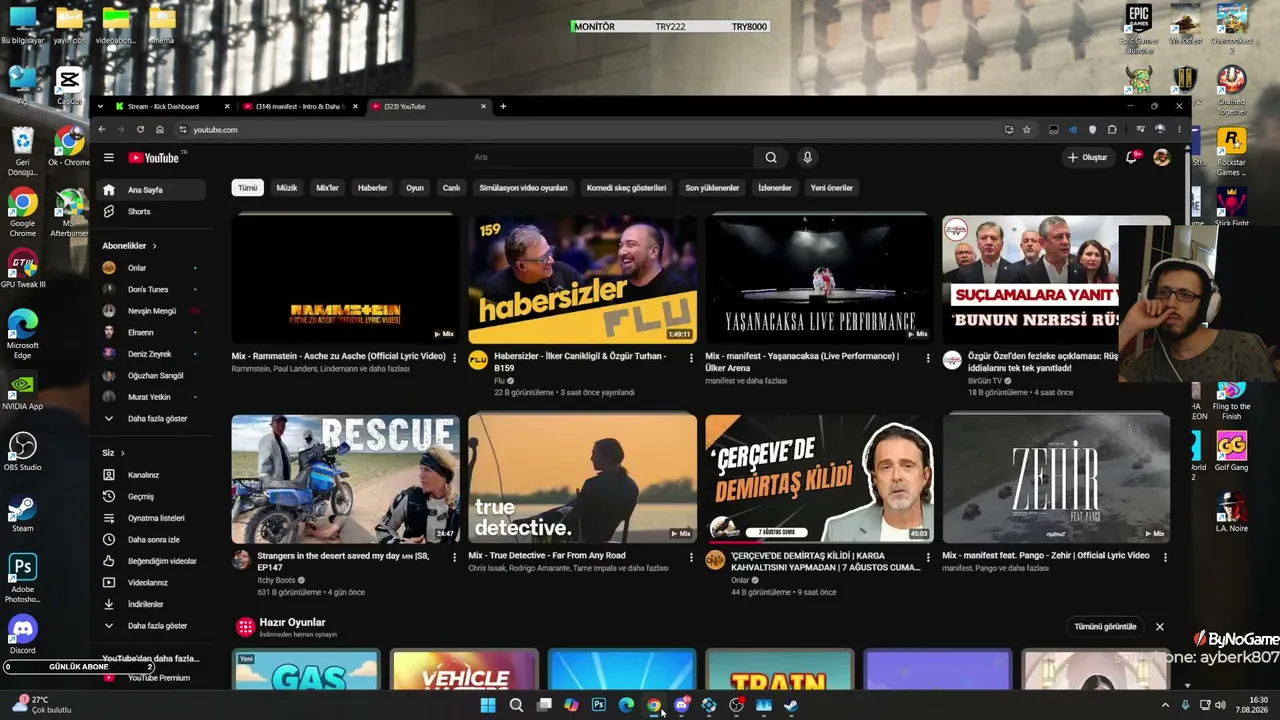Image resolution: width=1280 pixels, height=720 pixels.
Task: Open Discord from the taskbar
Action: coord(682,705)
